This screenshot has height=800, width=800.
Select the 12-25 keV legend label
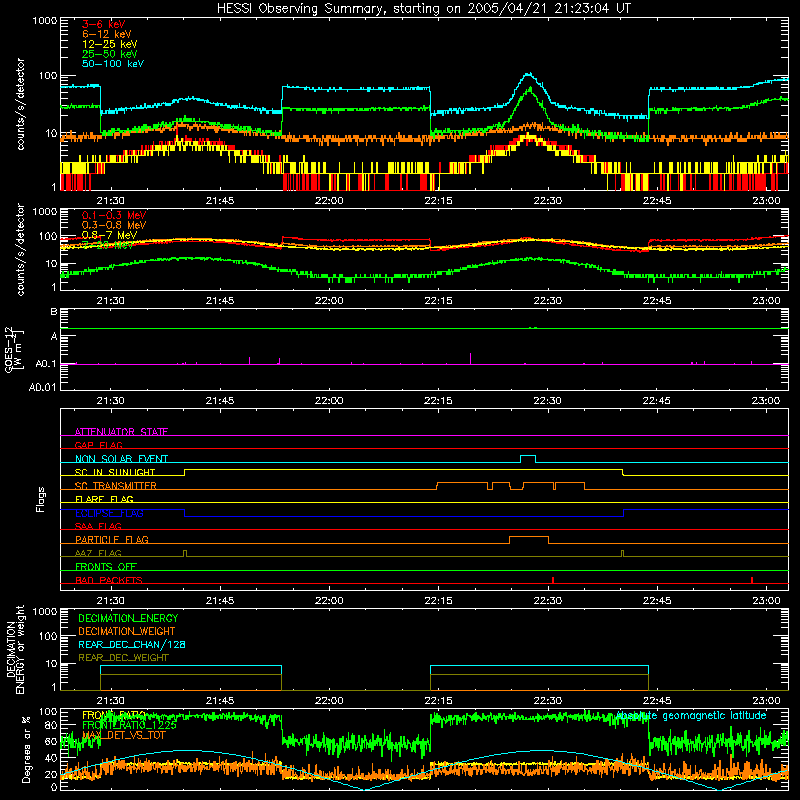click(110, 44)
